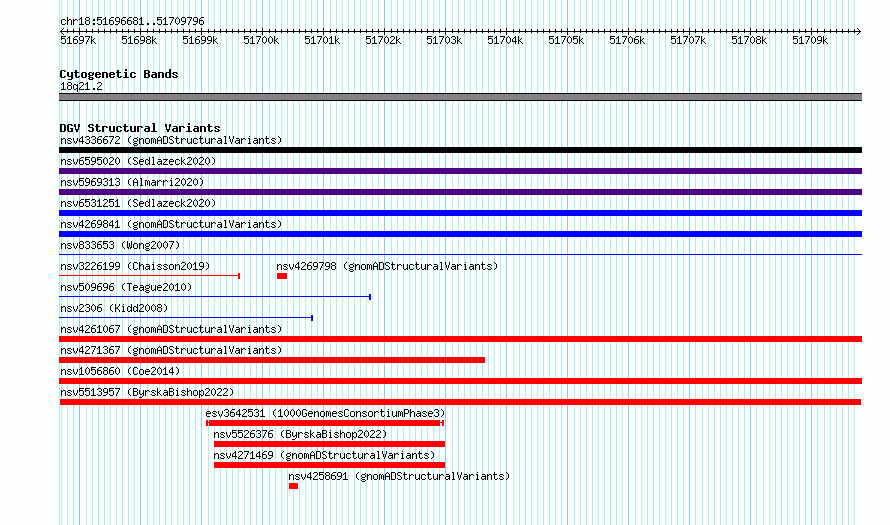The image size is (890, 525).
Task: Click the red nsv4271367 variant bar
Action: pos(272,360)
